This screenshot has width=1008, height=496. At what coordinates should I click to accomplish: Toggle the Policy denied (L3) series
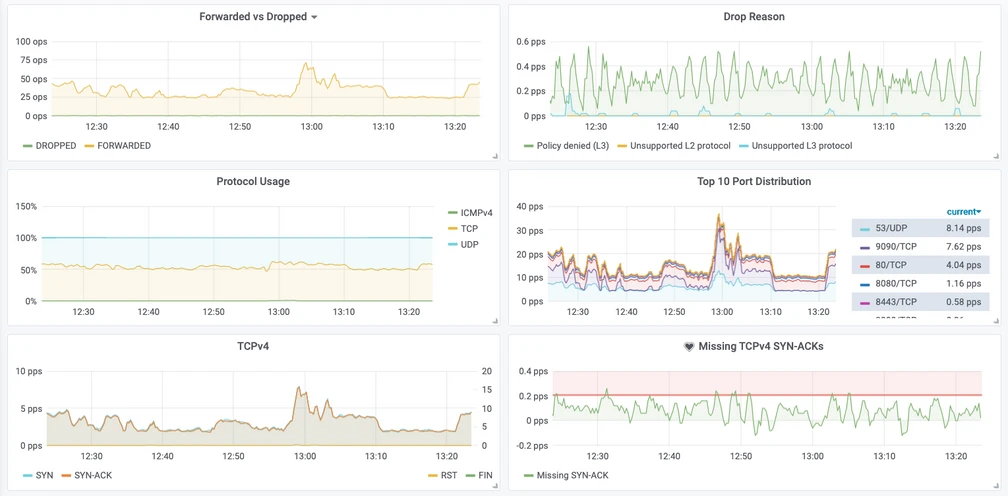tap(572, 146)
